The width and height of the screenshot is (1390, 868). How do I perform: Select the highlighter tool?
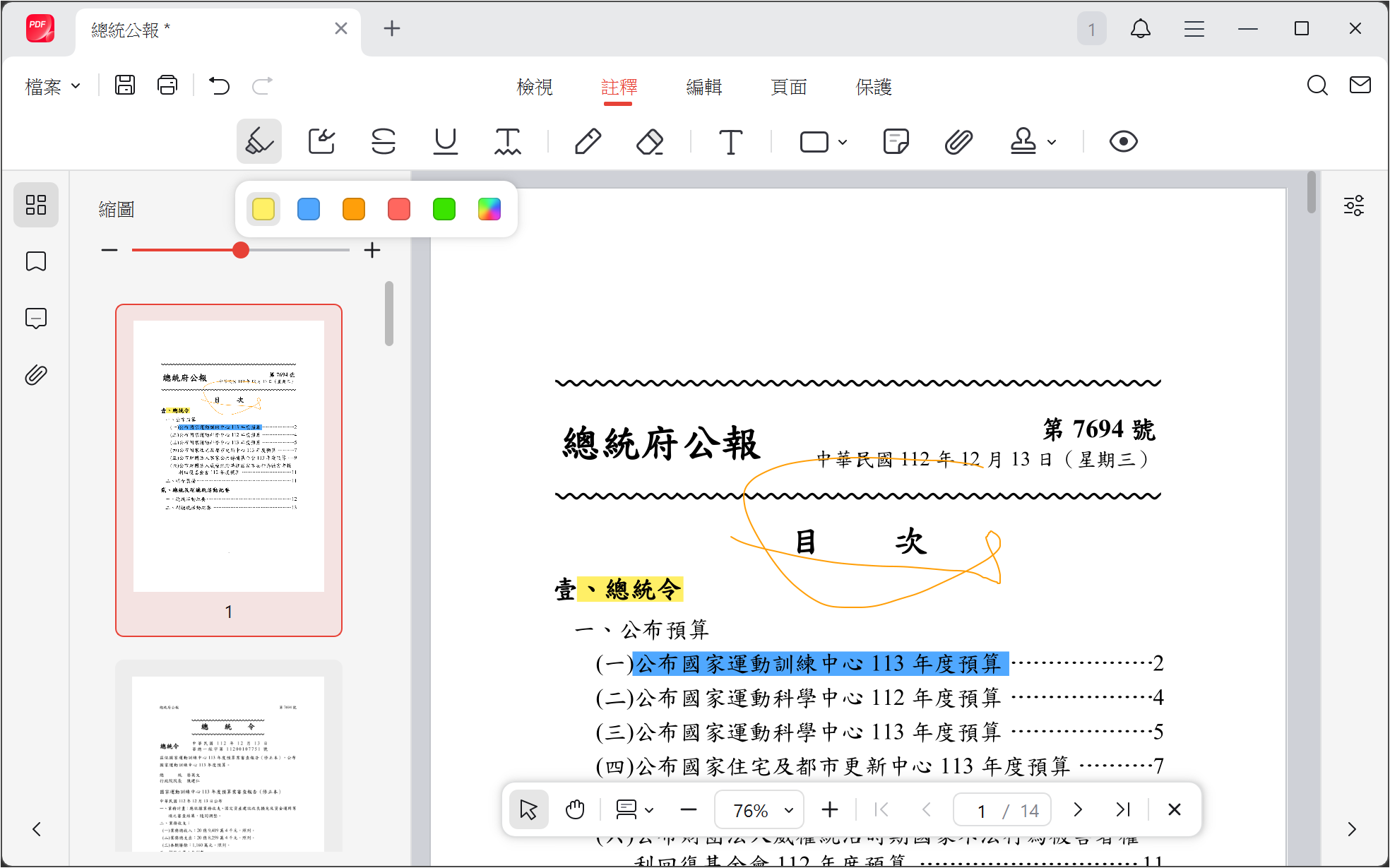pos(259,141)
